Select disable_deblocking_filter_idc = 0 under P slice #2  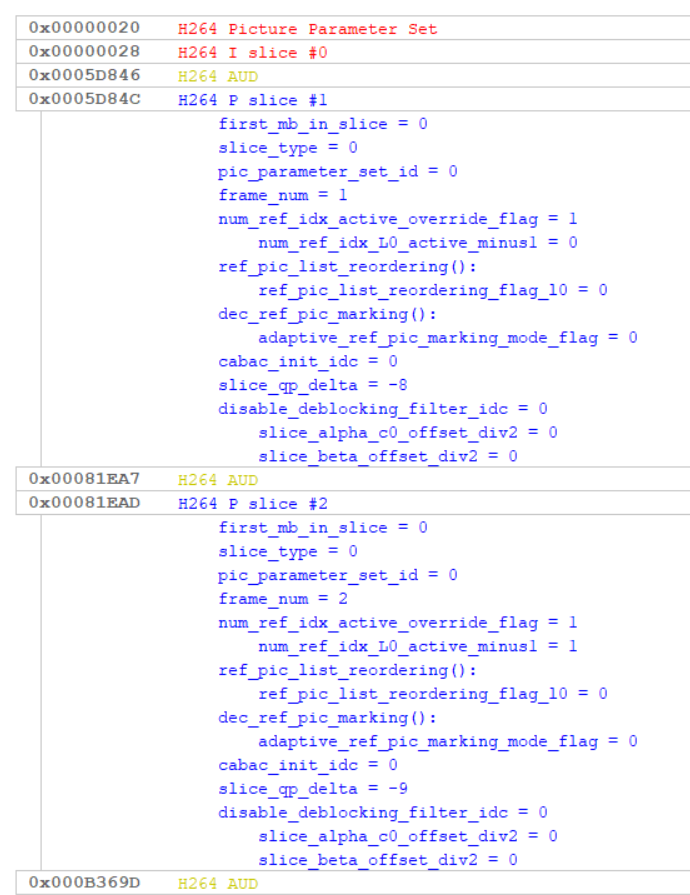pyautogui.click(x=383, y=812)
